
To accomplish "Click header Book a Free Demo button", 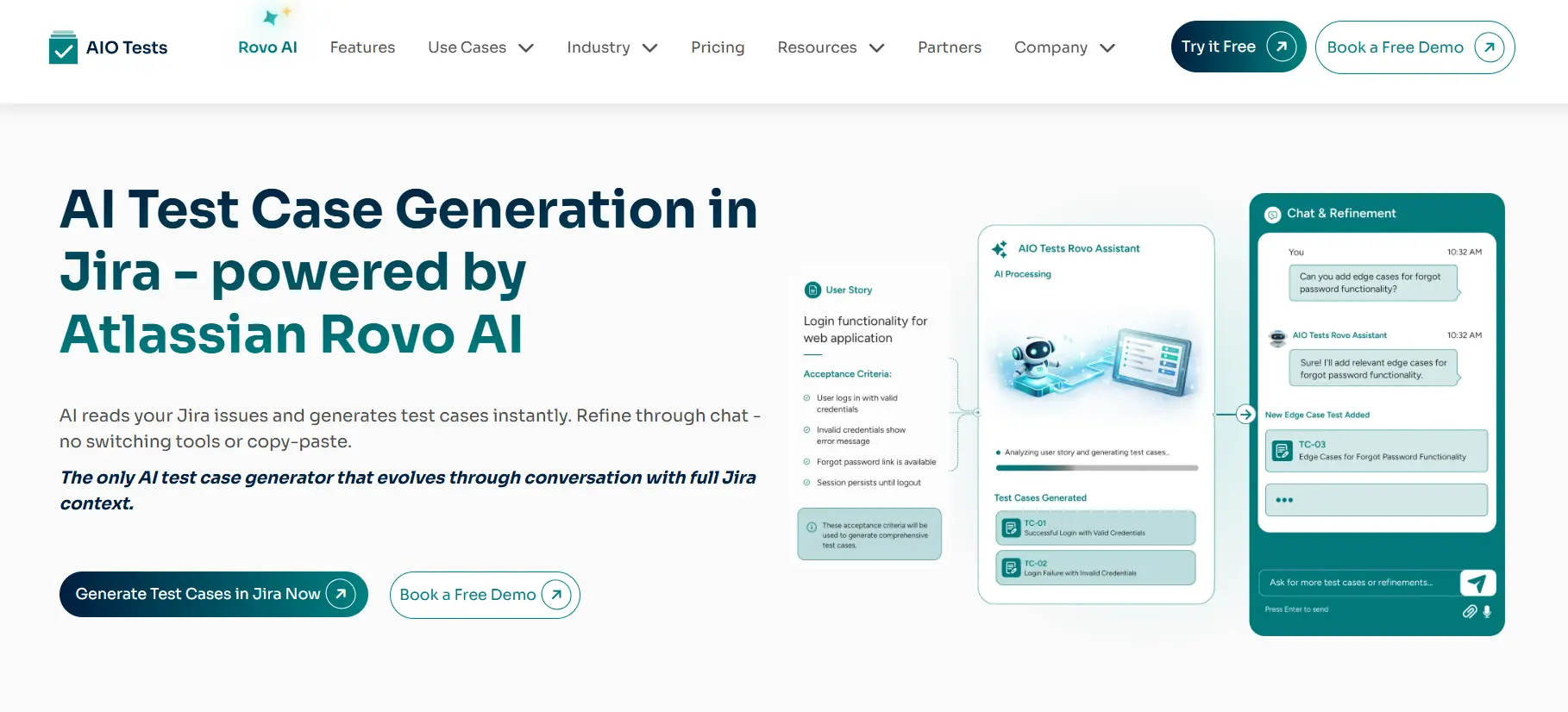I will 1414,47.
